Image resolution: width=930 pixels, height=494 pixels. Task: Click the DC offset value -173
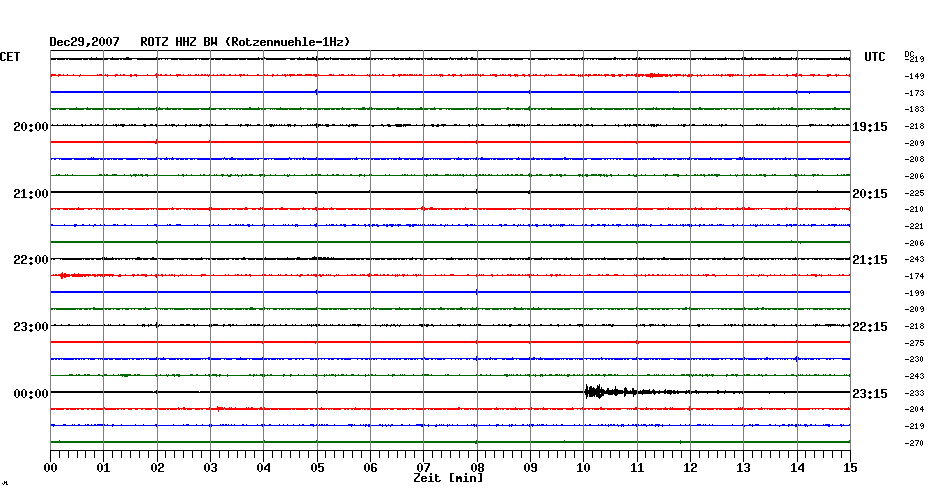pyautogui.click(x=915, y=94)
